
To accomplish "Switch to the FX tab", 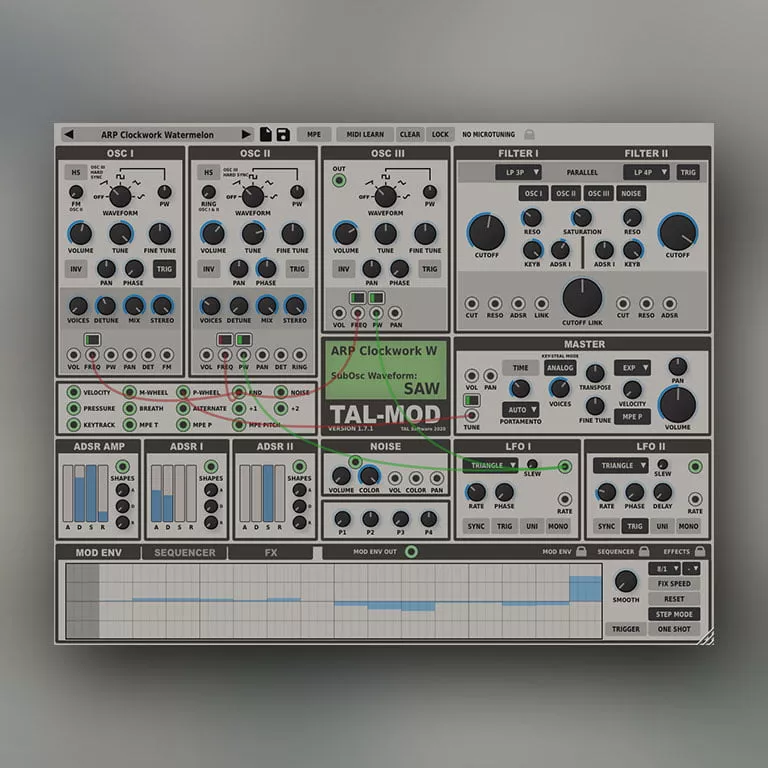I will click(271, 552).
